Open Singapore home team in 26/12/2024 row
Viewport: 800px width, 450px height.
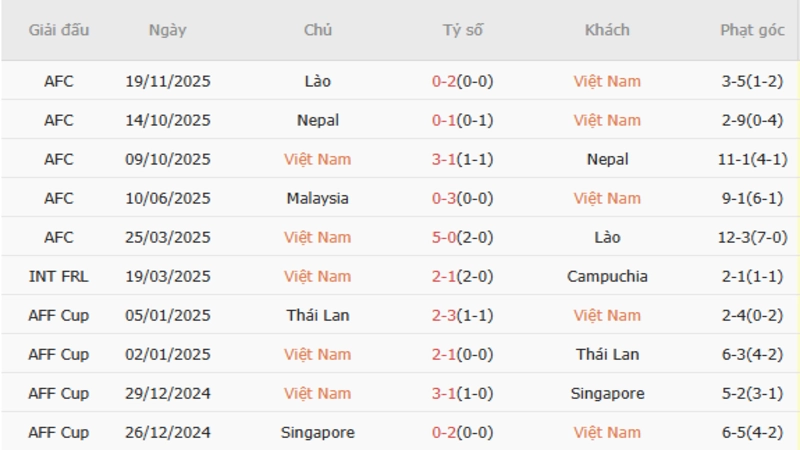tap(318, 432)
